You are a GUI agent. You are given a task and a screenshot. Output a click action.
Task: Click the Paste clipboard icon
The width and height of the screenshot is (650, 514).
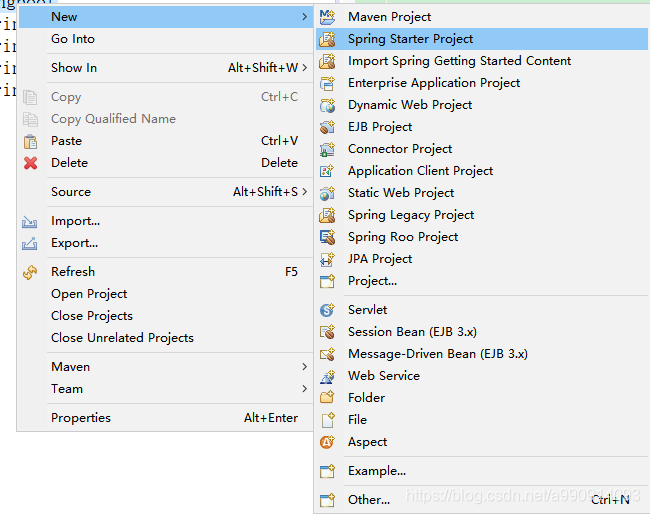point(30,141)
